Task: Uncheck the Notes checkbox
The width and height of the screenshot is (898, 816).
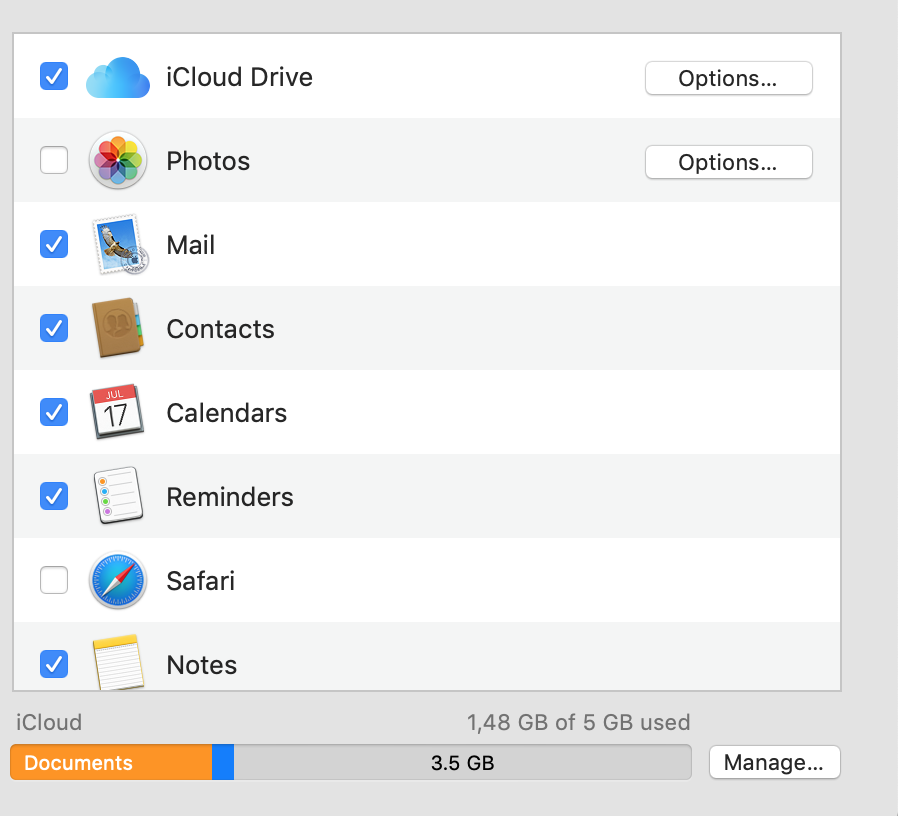Action: 54,664
